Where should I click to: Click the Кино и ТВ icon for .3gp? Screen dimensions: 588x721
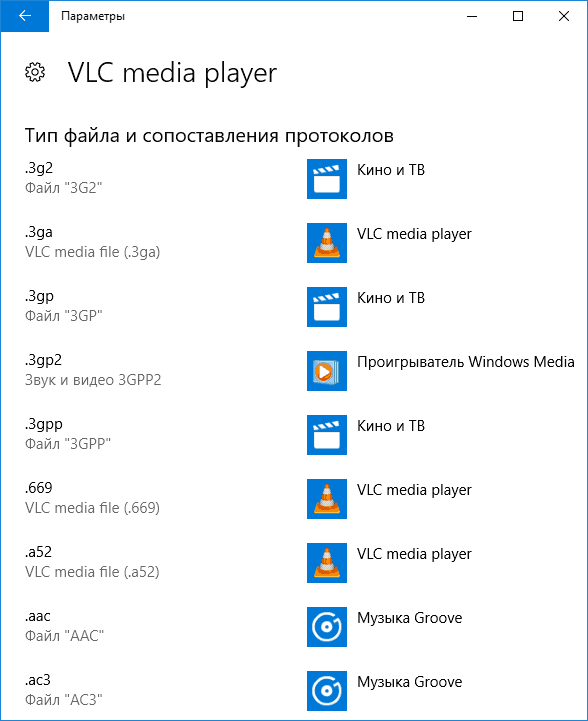click(327, 307)
